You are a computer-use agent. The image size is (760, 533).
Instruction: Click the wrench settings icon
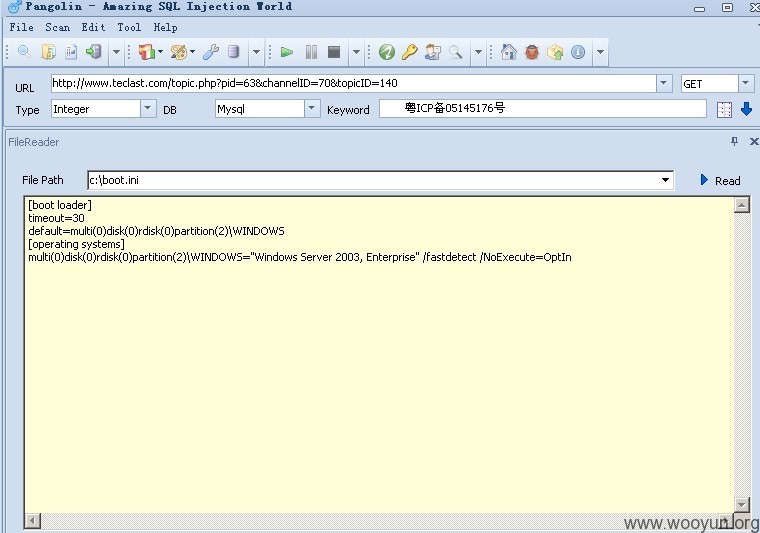[211, 51]
